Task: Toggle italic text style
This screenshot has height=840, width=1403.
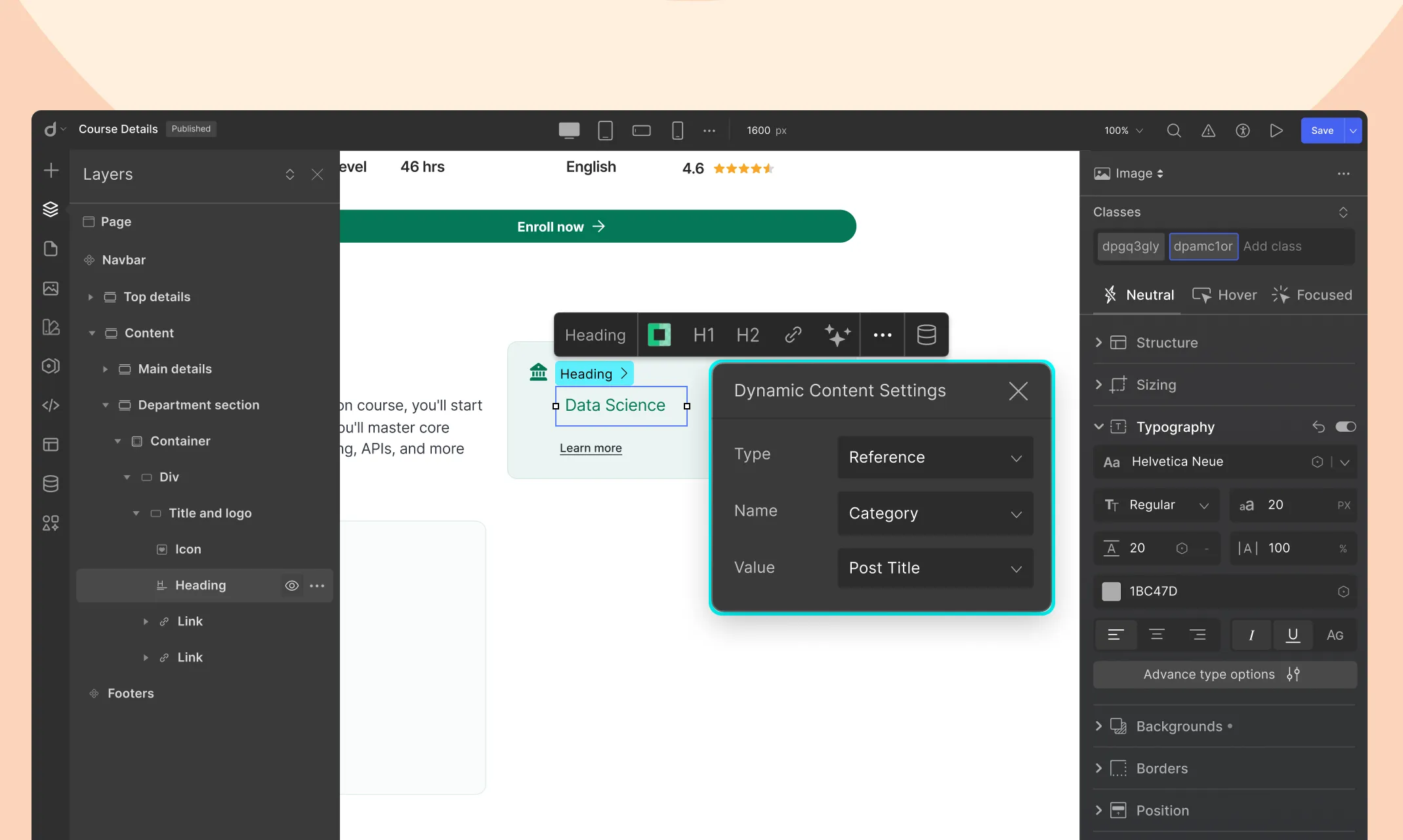Action: pos(1251,635)
